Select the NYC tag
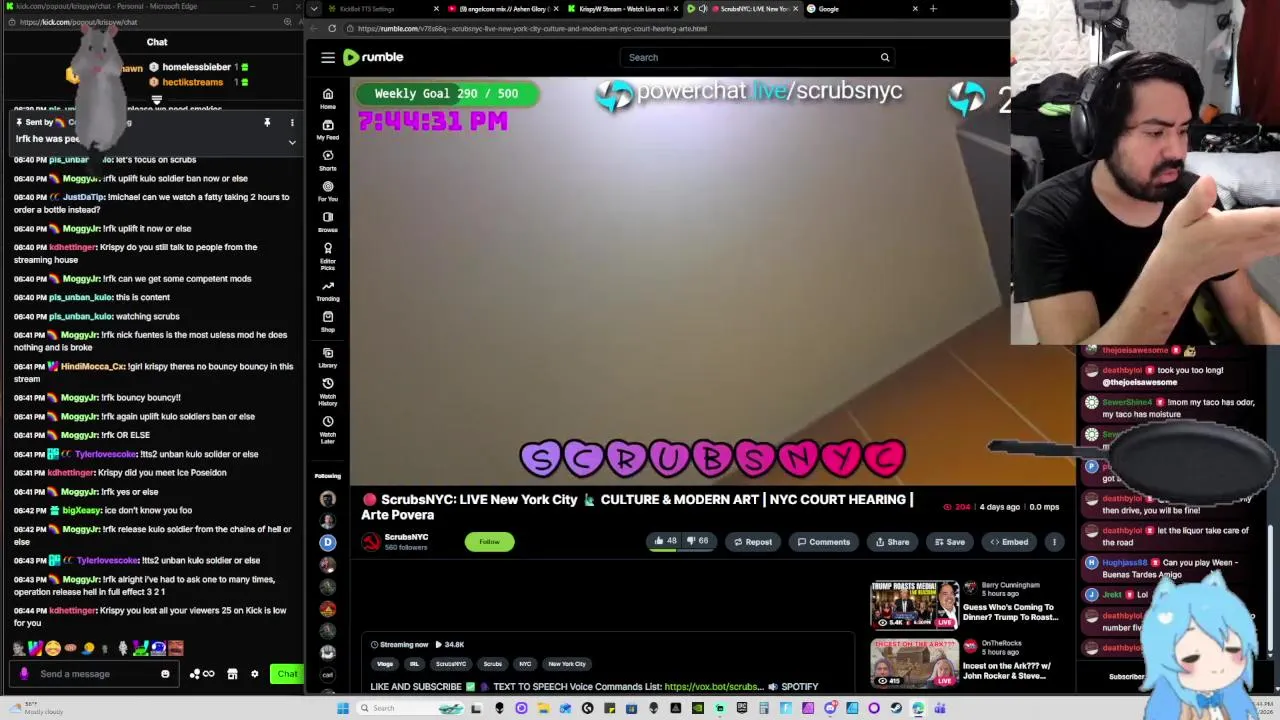This screenshot has height=720, width=1280. [x=525, y=664]
